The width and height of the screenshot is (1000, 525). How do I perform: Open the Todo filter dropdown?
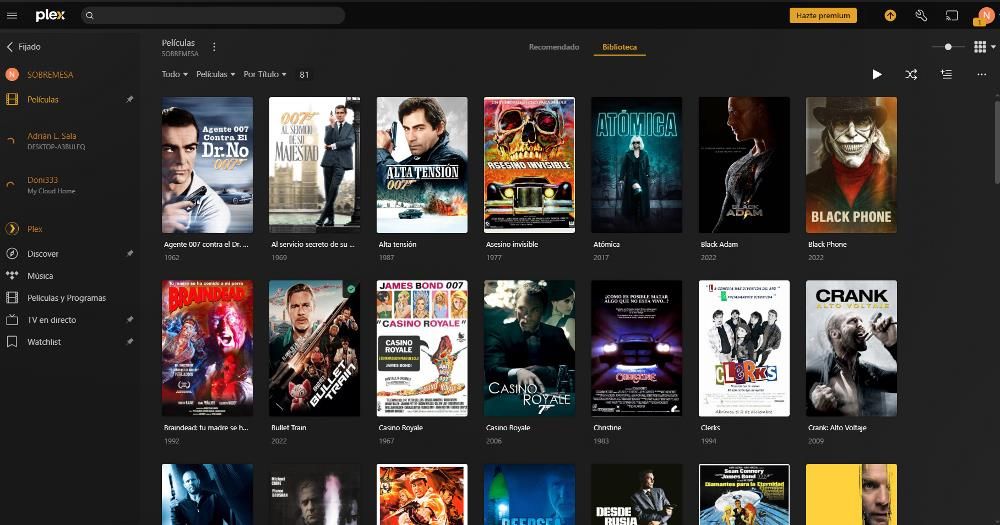175,75
